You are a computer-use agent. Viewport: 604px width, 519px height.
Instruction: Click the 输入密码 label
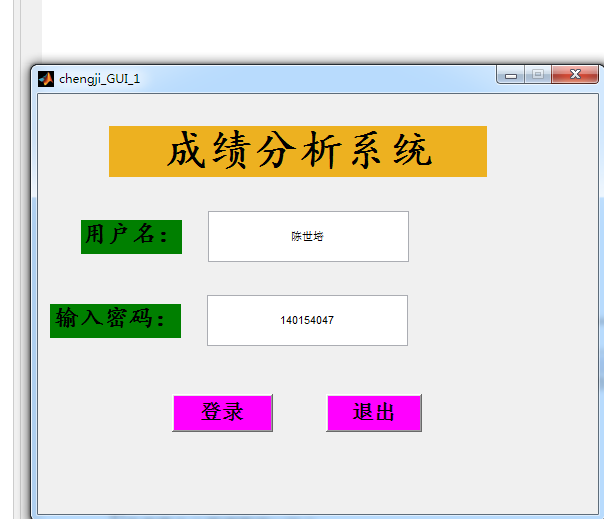click(116, 321)
